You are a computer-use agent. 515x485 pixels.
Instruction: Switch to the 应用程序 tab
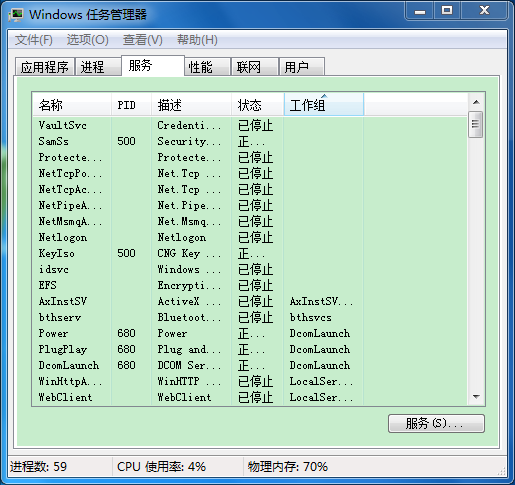45,67
